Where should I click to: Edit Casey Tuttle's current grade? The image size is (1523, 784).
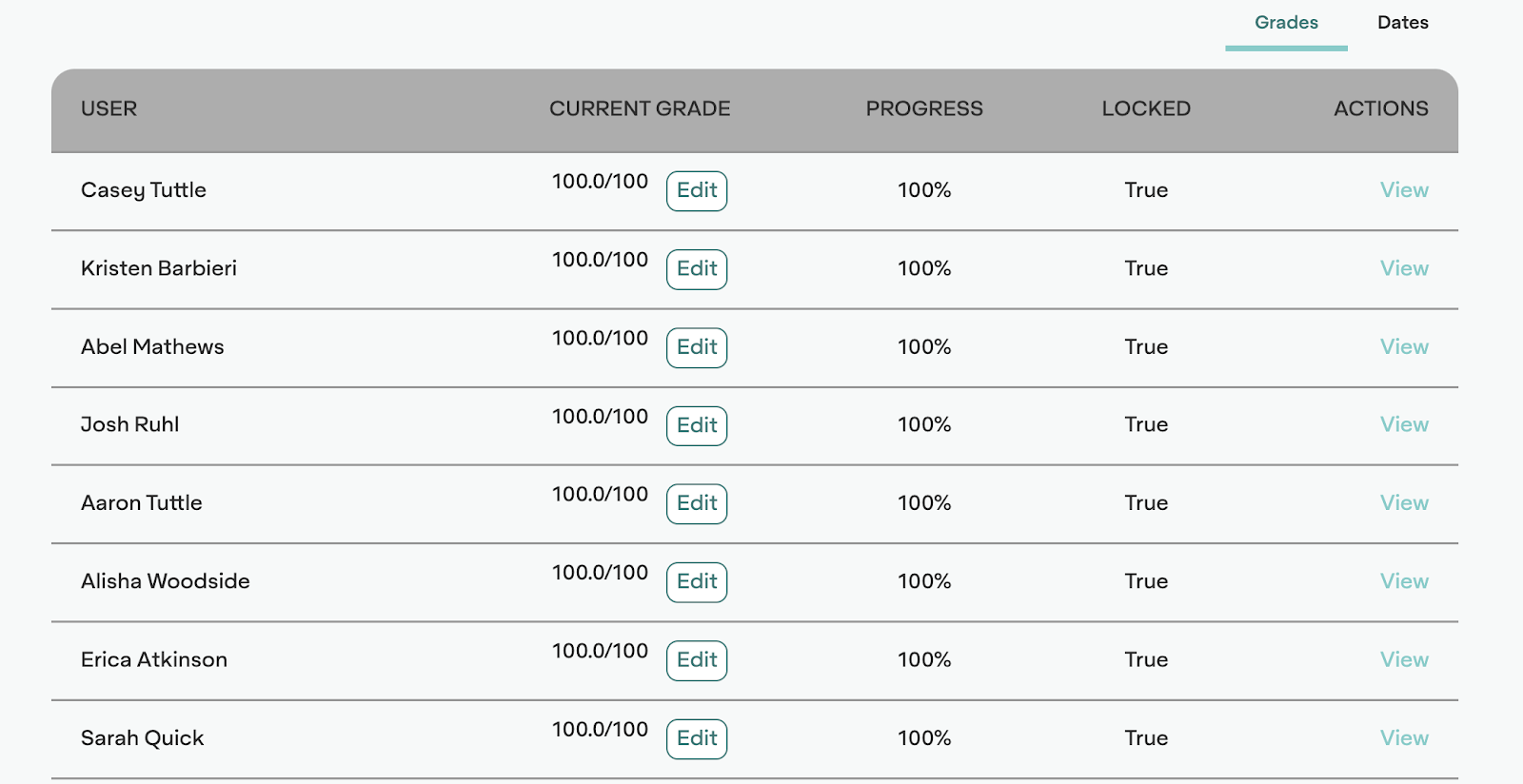(697, 191)
